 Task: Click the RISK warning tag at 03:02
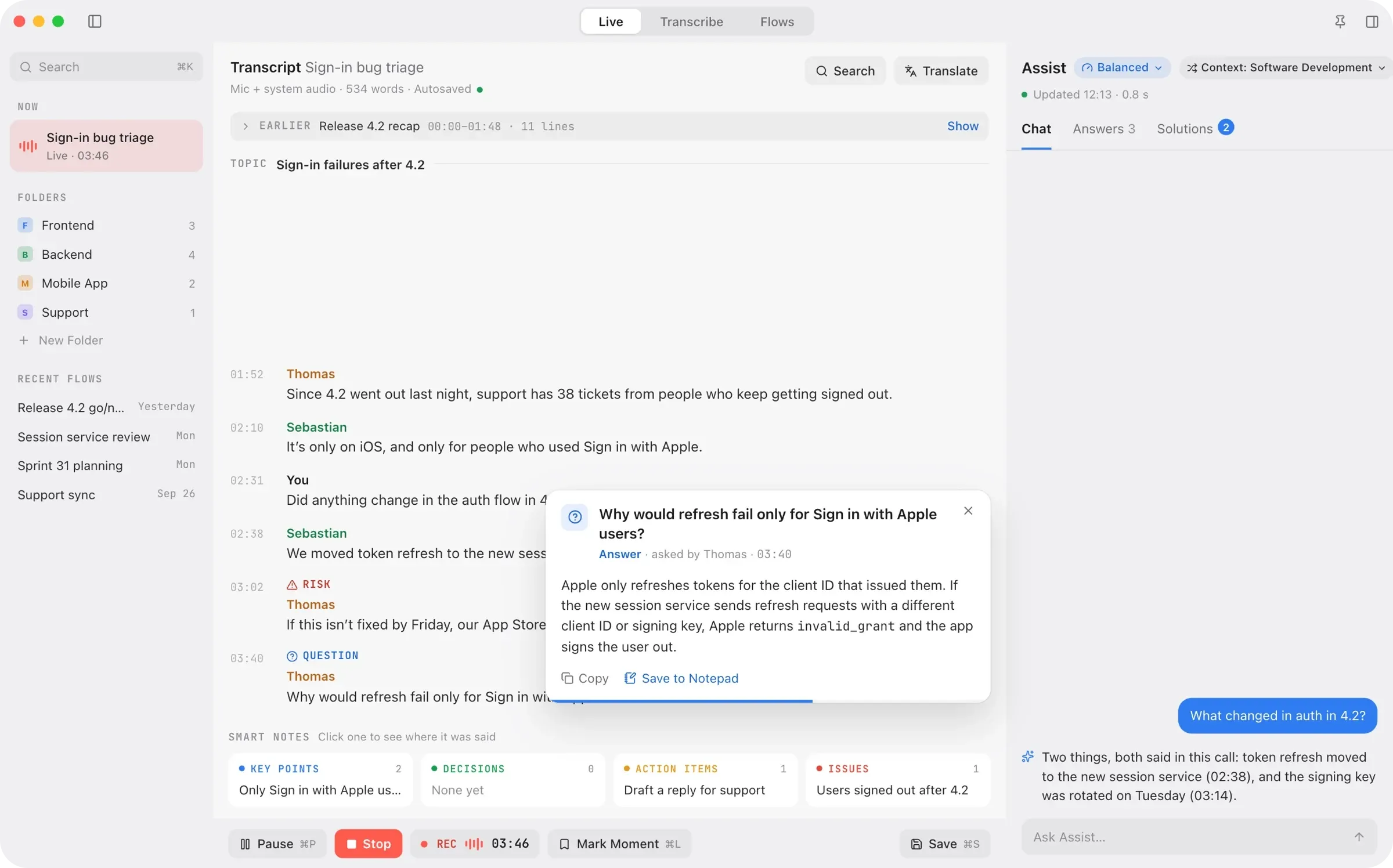tap(309, 584)
